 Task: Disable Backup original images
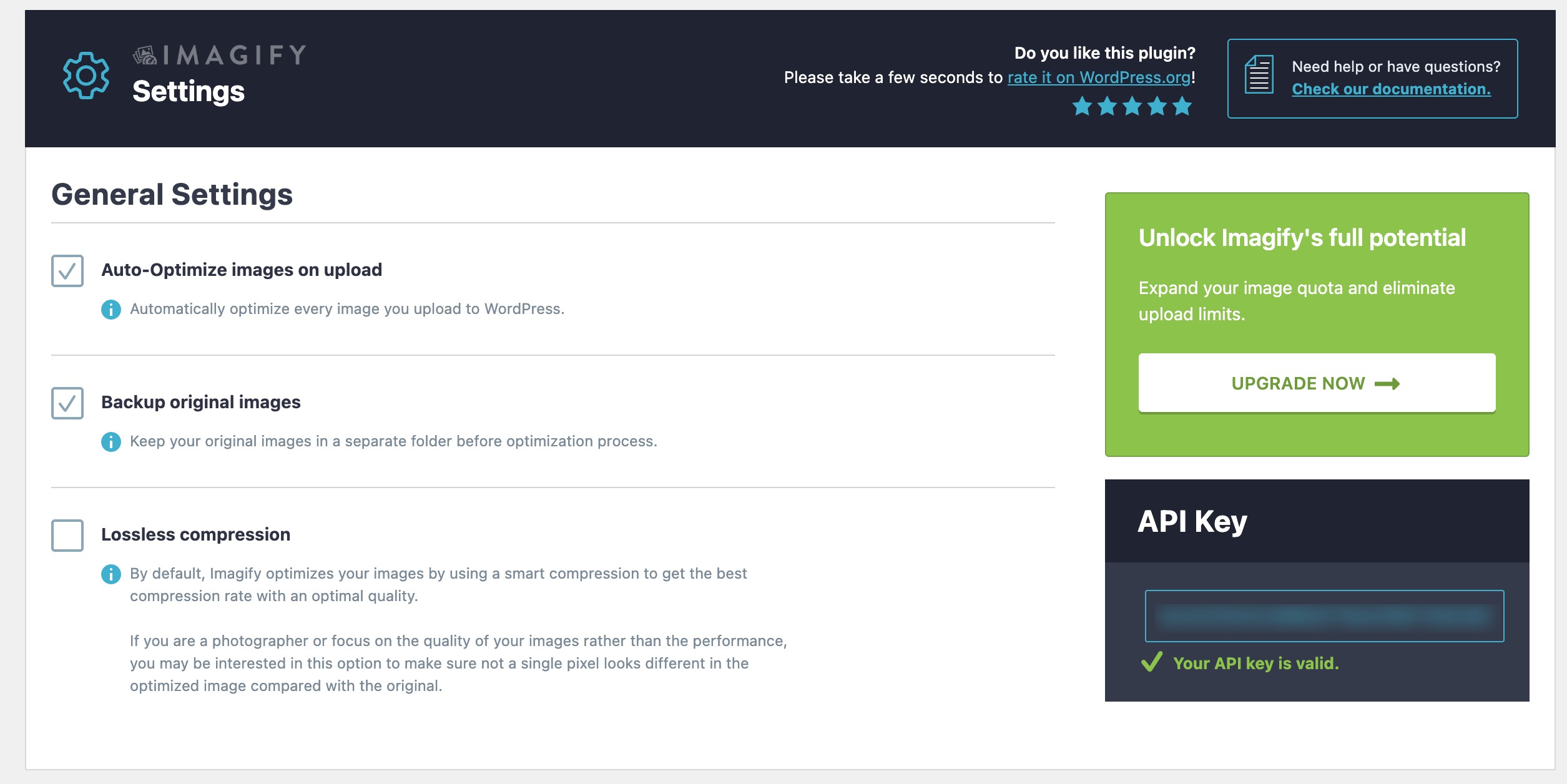69,402
